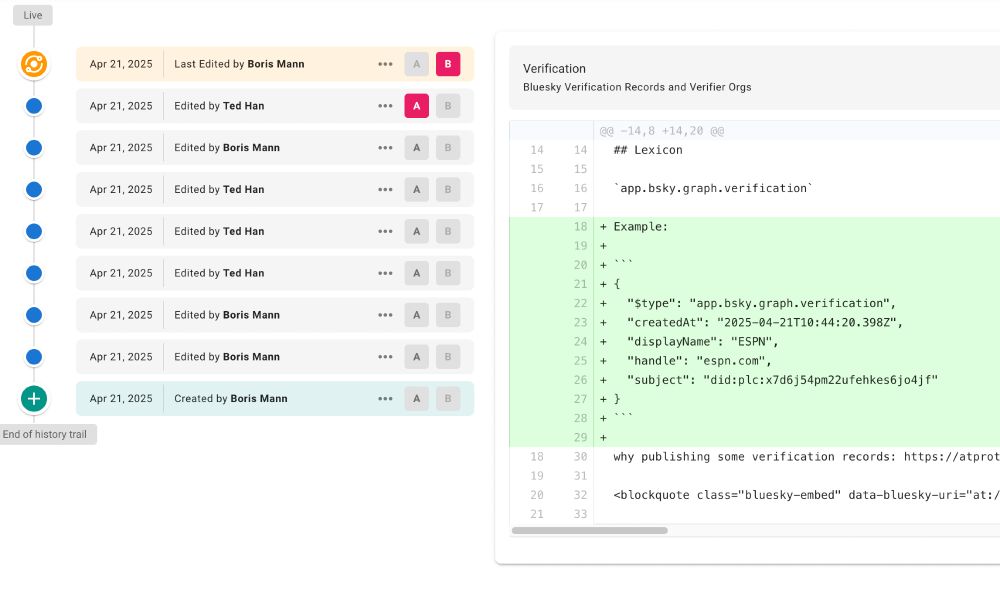The height and width of the screenshot is (589, 1000).
Task: Open options menu for the topmost Edited by Boris Mann row
Action: (385, 148)
